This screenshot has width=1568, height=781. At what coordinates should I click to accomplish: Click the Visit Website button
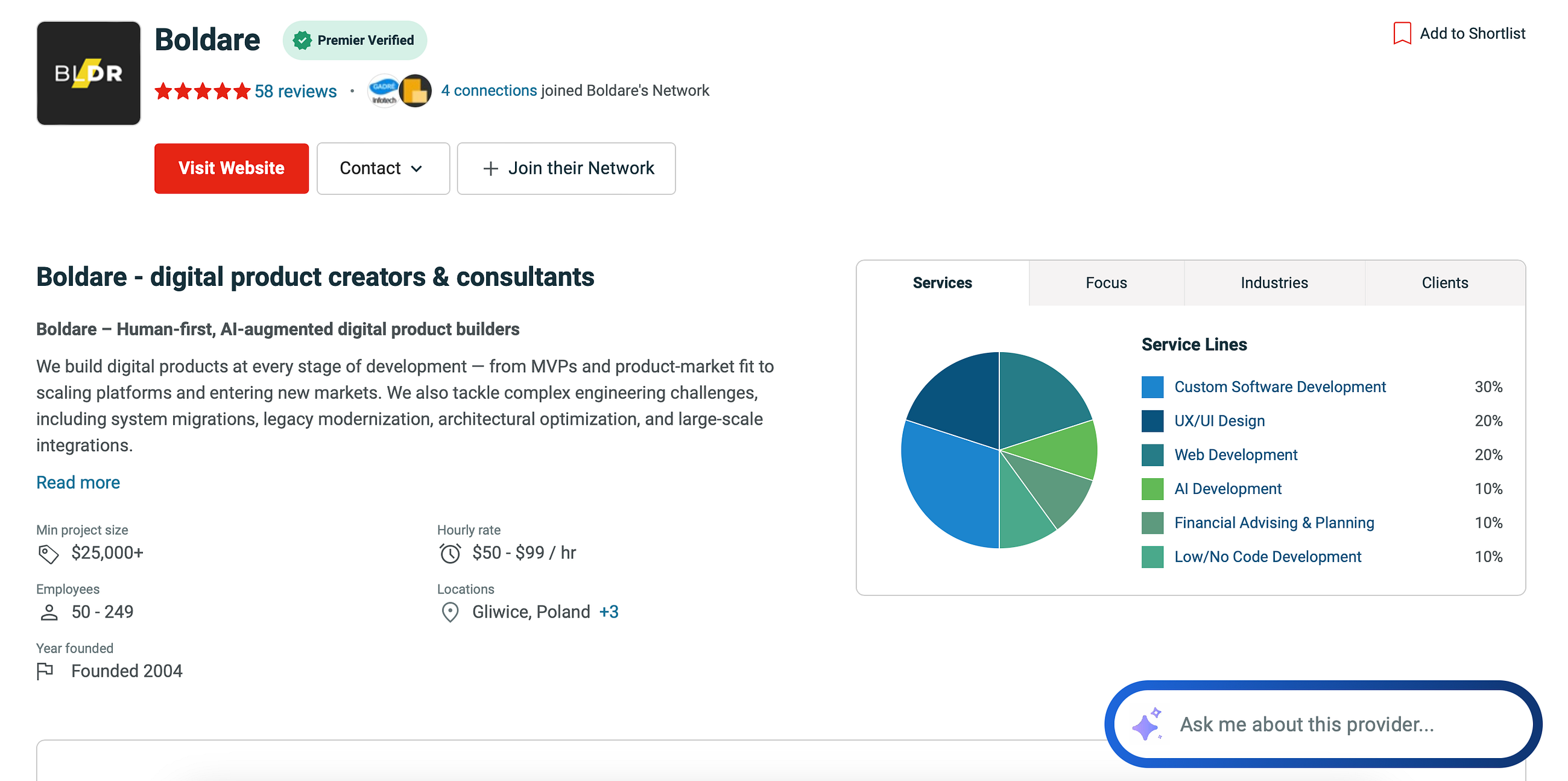click(232, 169)
